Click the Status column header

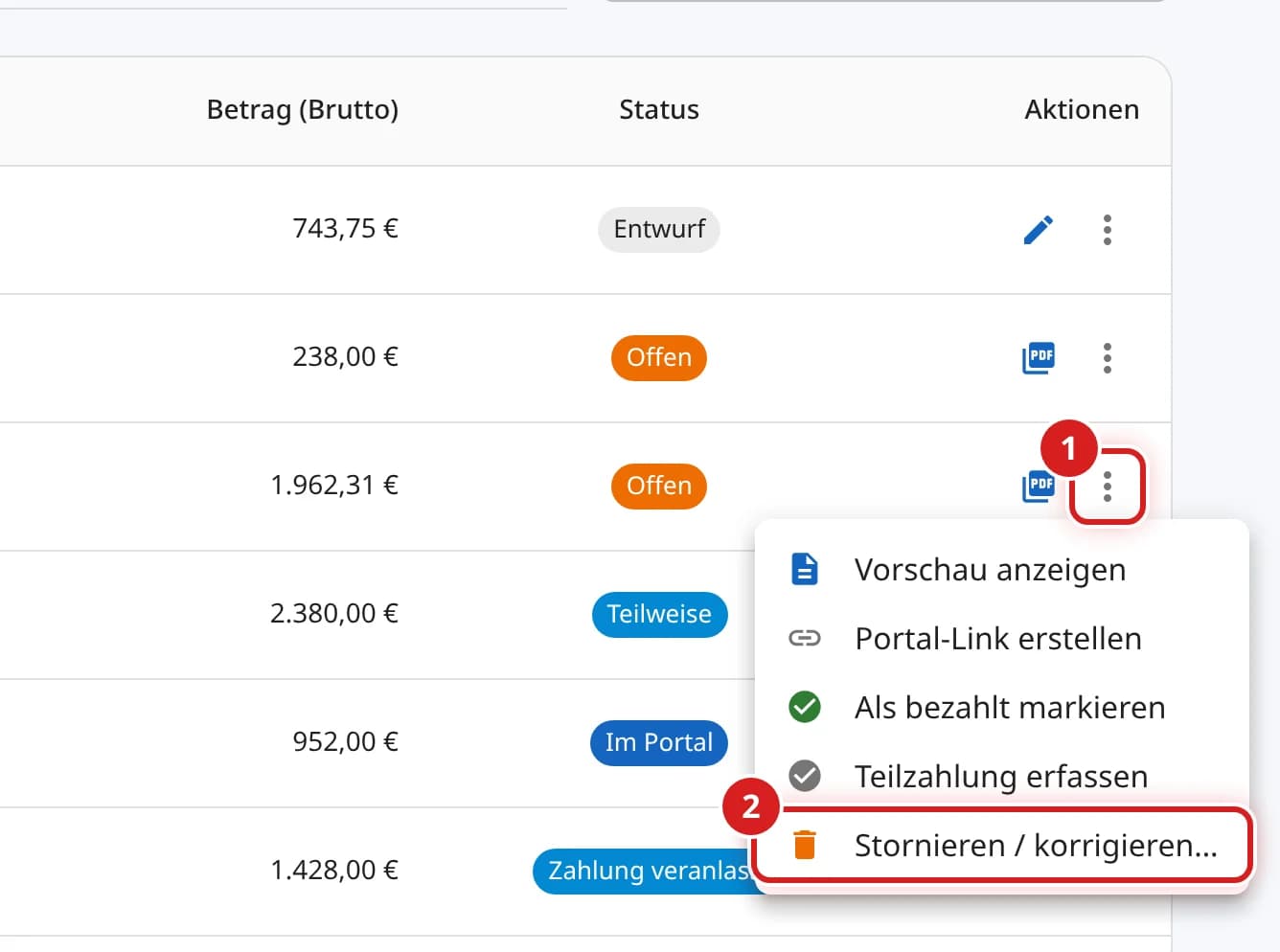(659, 110)
